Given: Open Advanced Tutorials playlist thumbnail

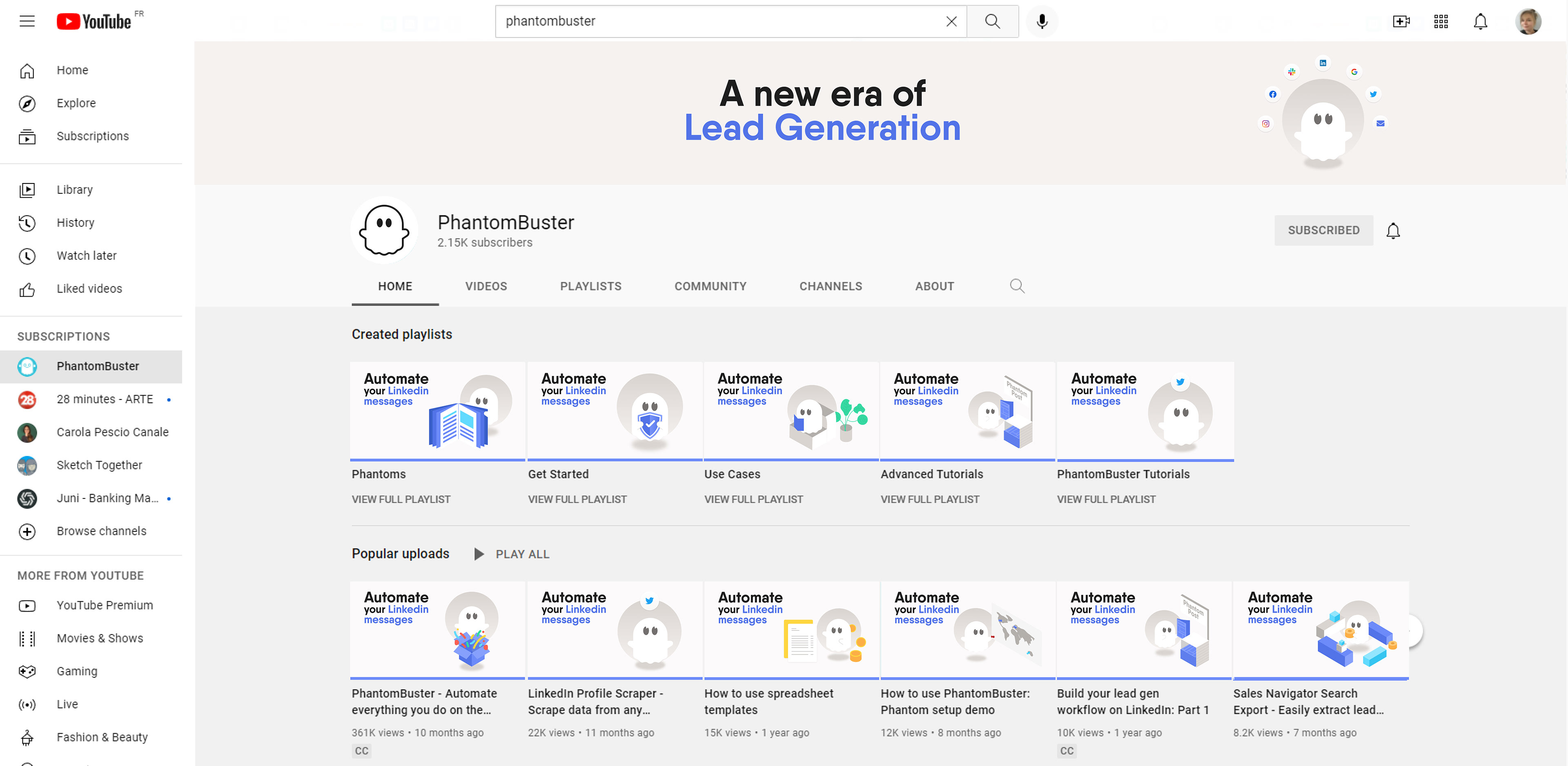Looking at the screenshot, I should [x=967, y=412].
